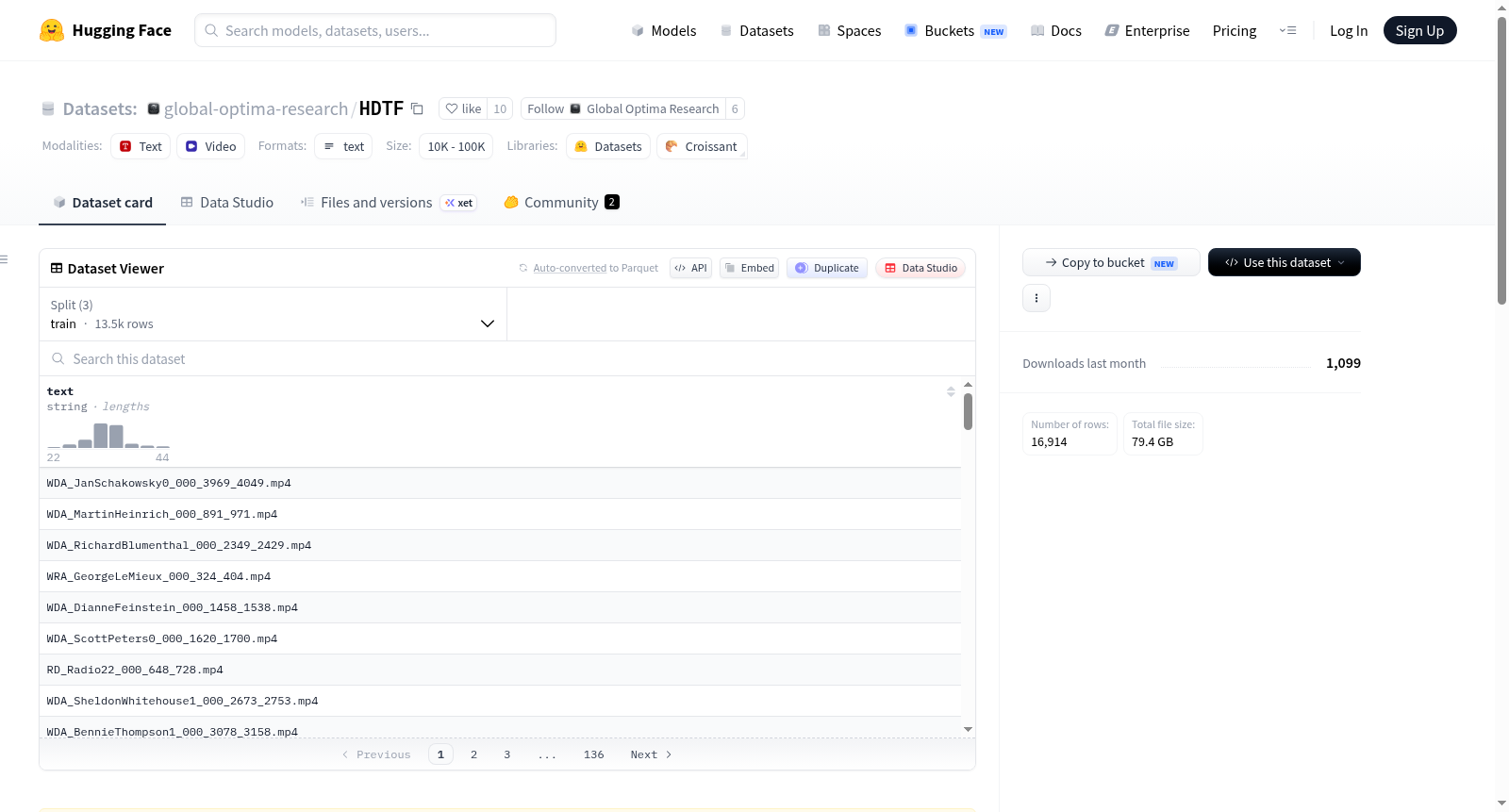Click the Duplicate button
Viewport: 1509px width, 812px height.
[827, 268]
